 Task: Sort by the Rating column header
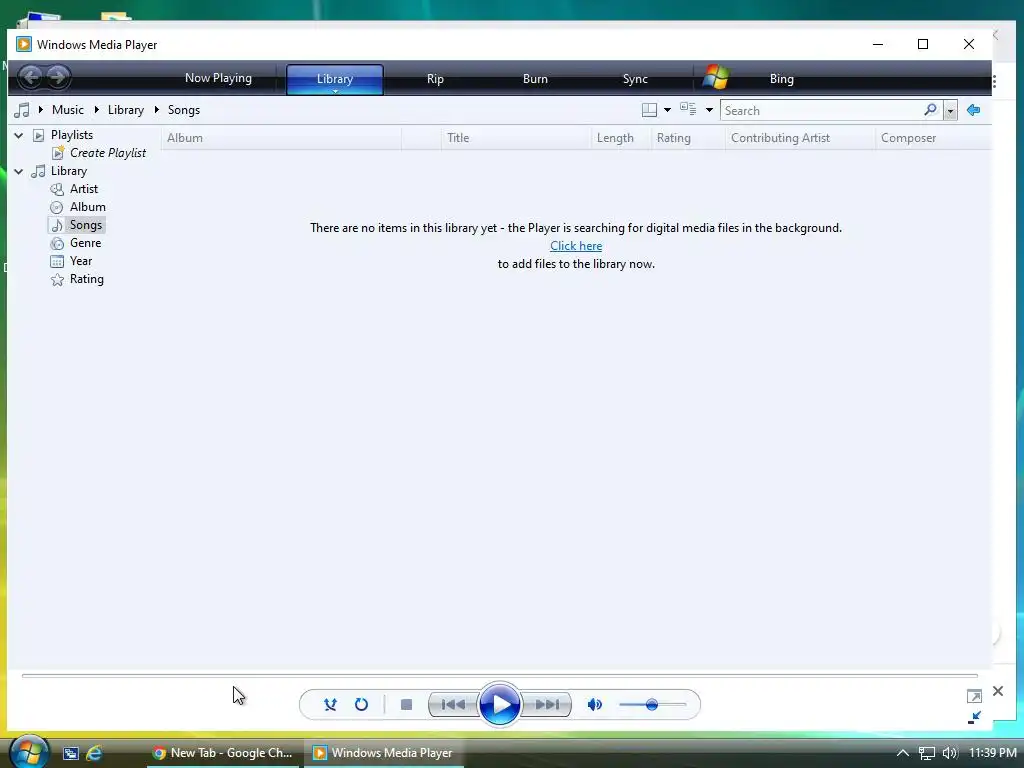click(x=688, y=138)
